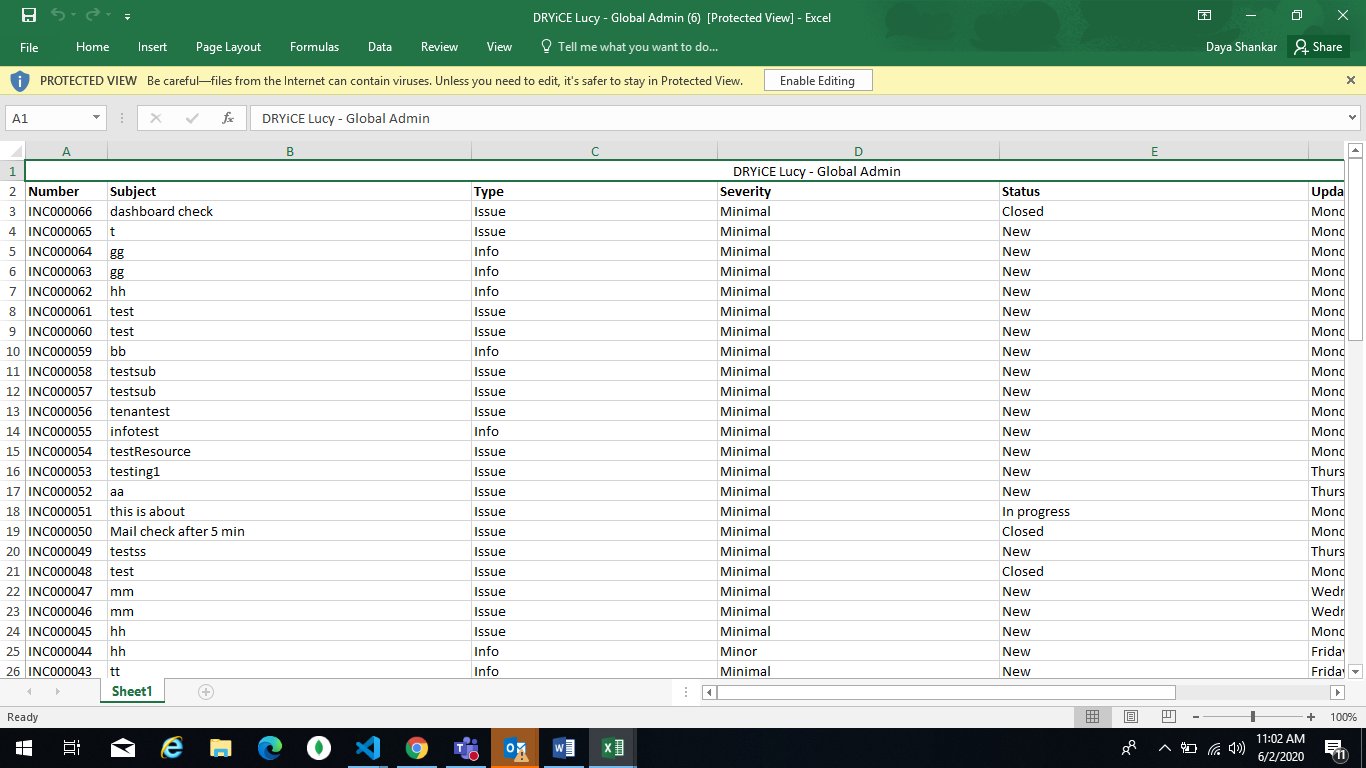Image resolution: width=1366 pixels, height=768 pixels.
Task: Click the Enable Editing button
Action: coord(817,81)
